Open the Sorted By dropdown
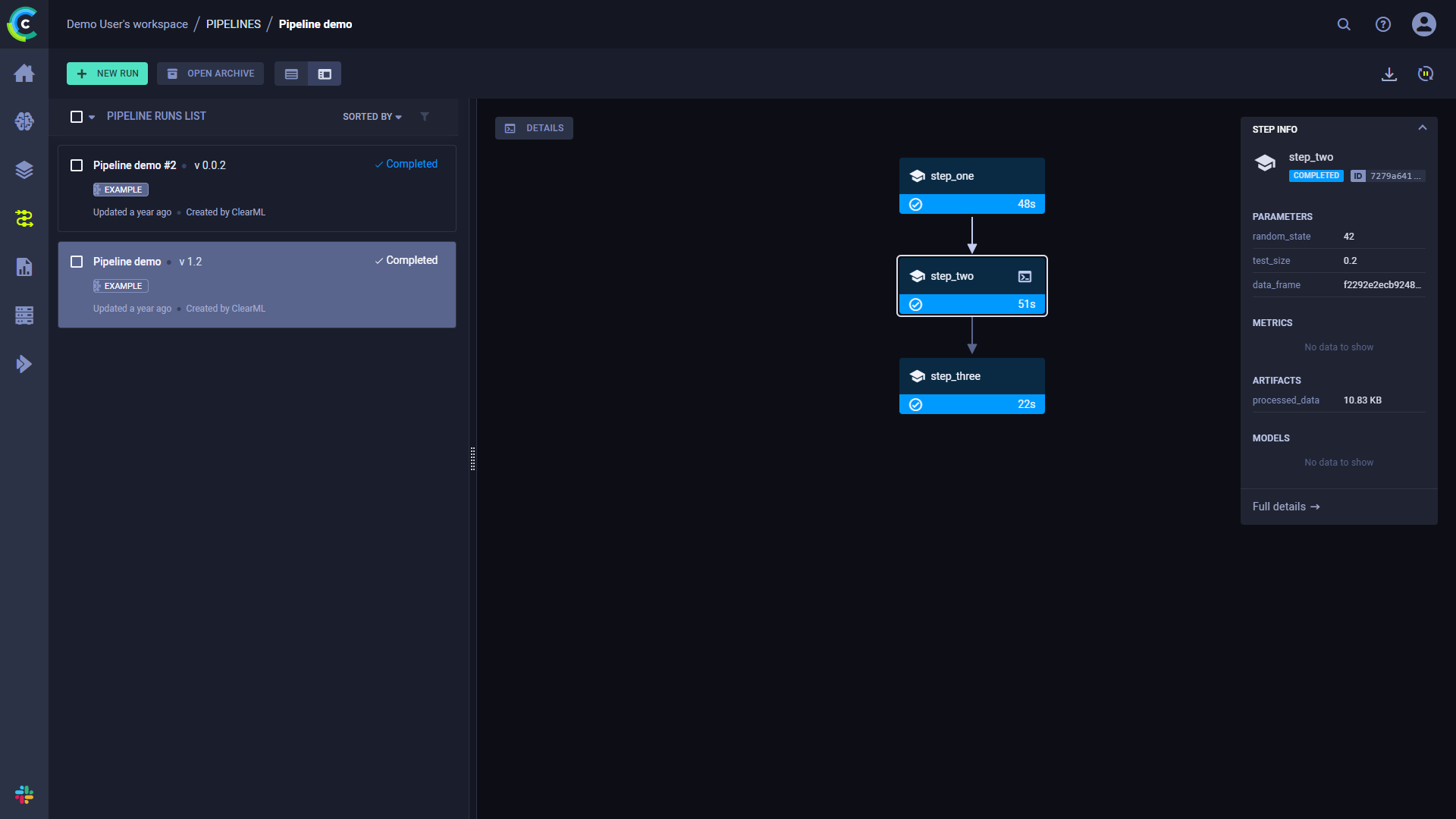Image resolution: width=1456 pixels, height=819 pixels. tap(372, 117)
